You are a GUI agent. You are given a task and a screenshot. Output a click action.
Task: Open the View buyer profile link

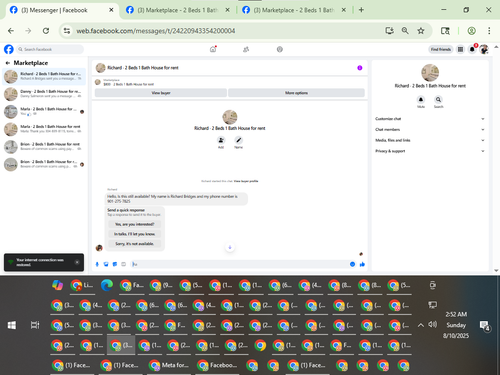coord(246,181)
